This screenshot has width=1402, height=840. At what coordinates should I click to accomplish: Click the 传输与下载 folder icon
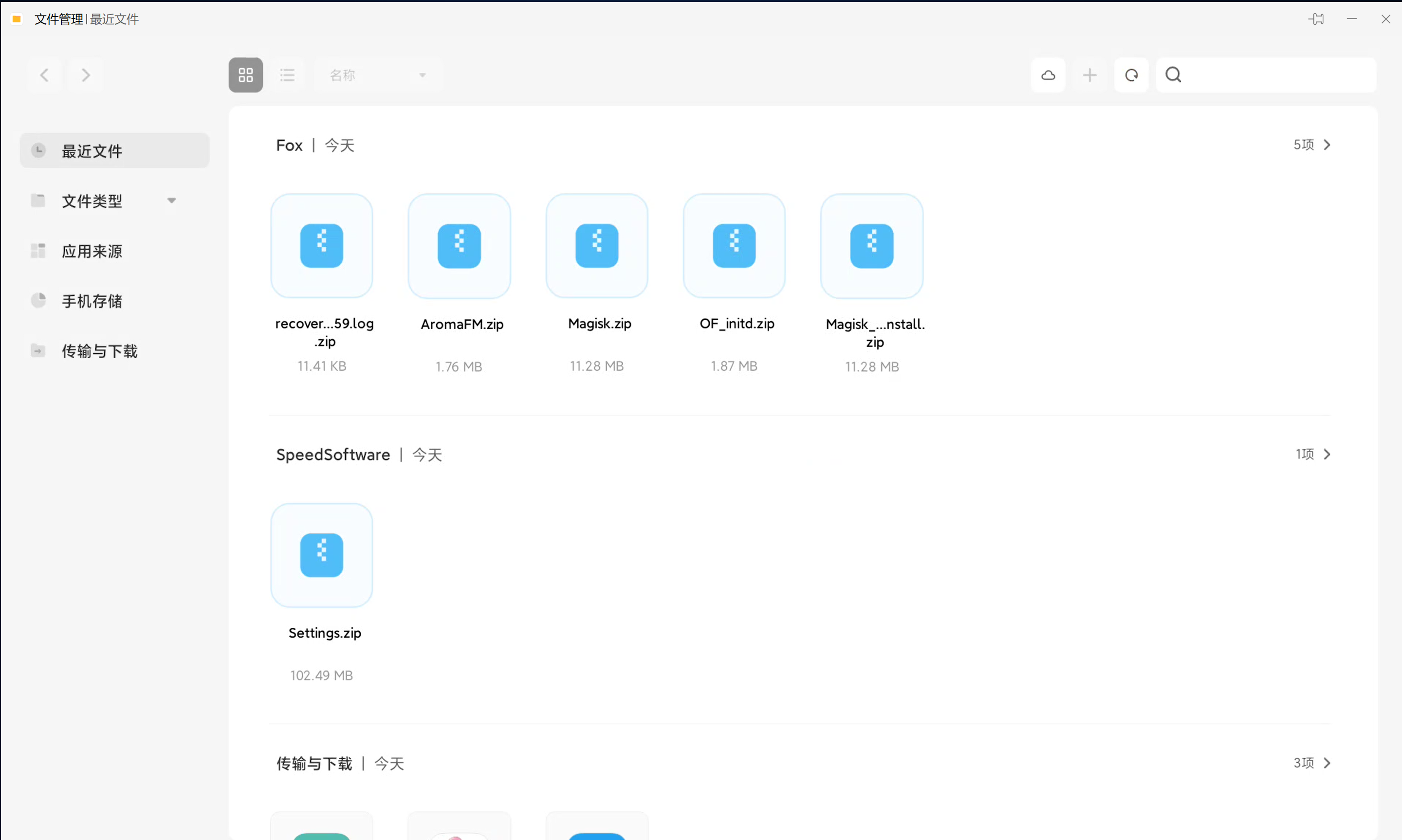tap(38, 350)
